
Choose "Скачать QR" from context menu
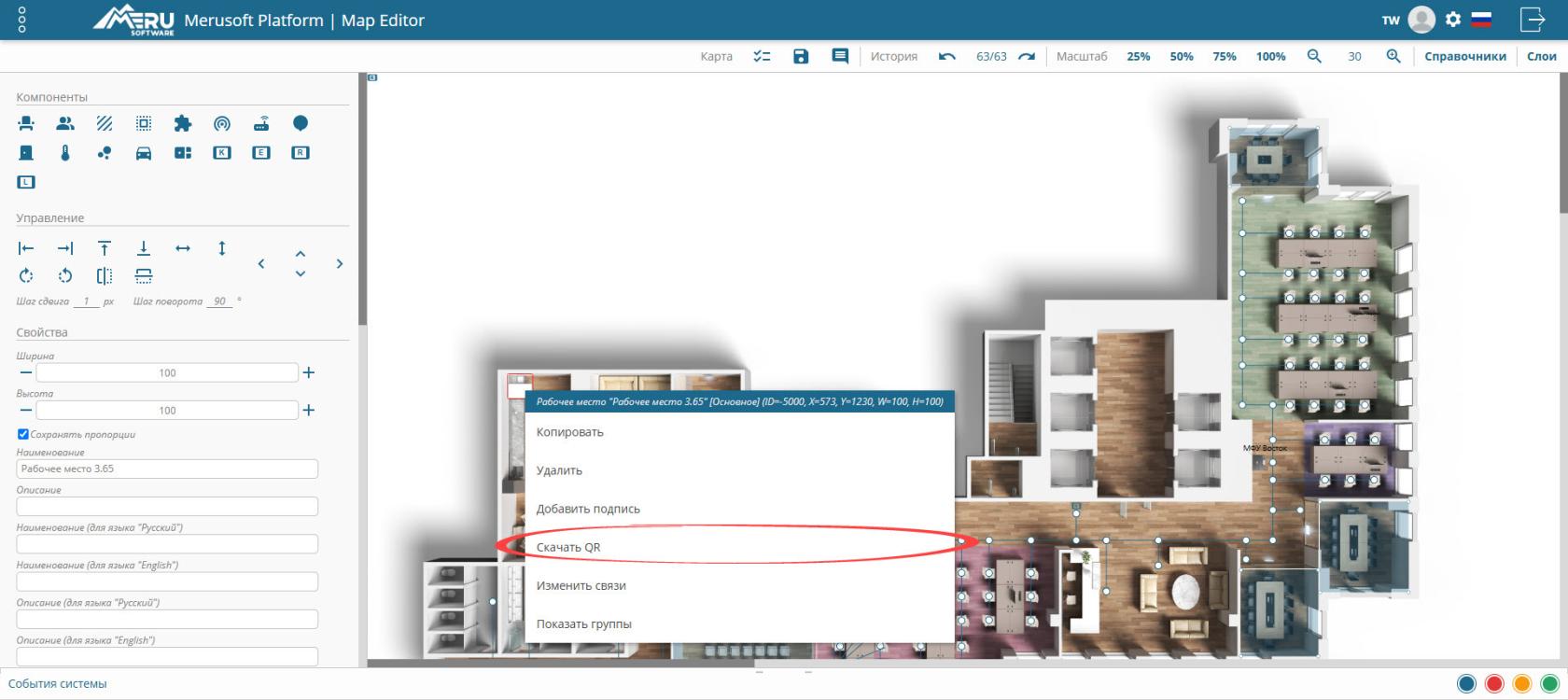coord(568,547)
